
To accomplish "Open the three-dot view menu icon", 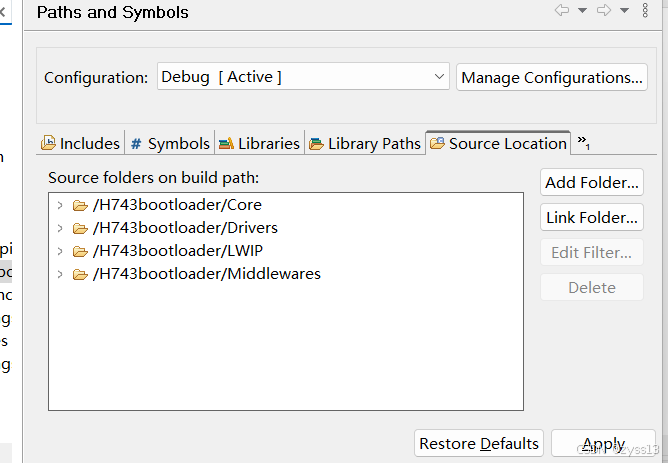I will point(645,10).
